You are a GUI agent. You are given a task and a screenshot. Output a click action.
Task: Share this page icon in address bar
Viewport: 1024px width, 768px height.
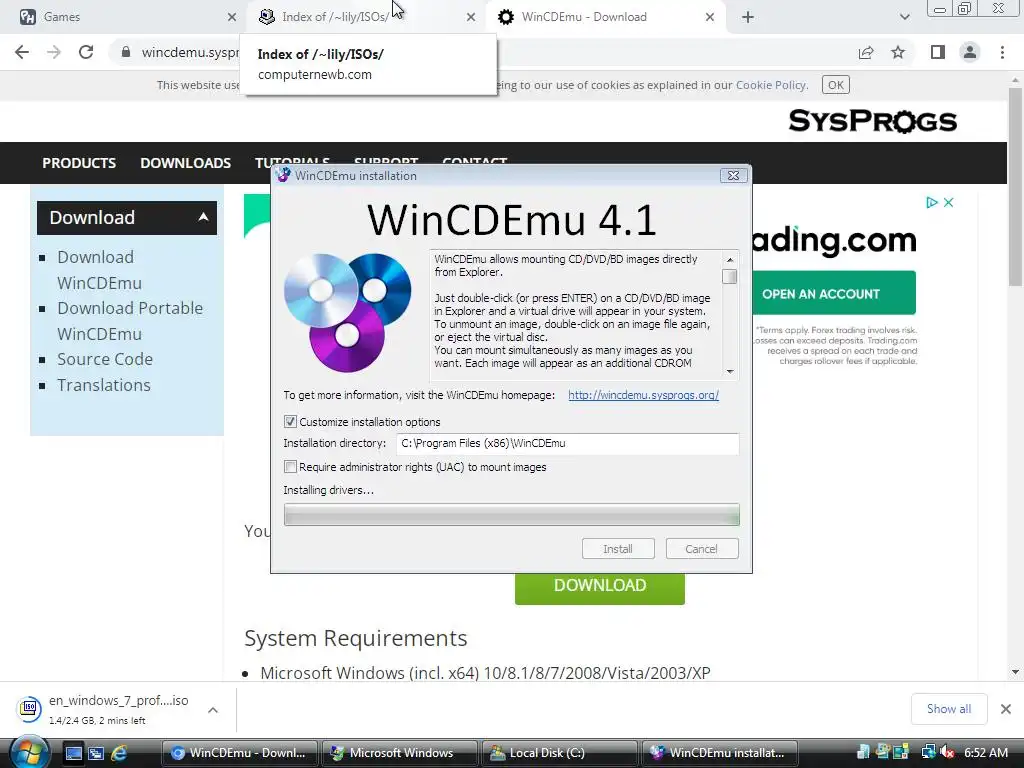pos(866,52)
